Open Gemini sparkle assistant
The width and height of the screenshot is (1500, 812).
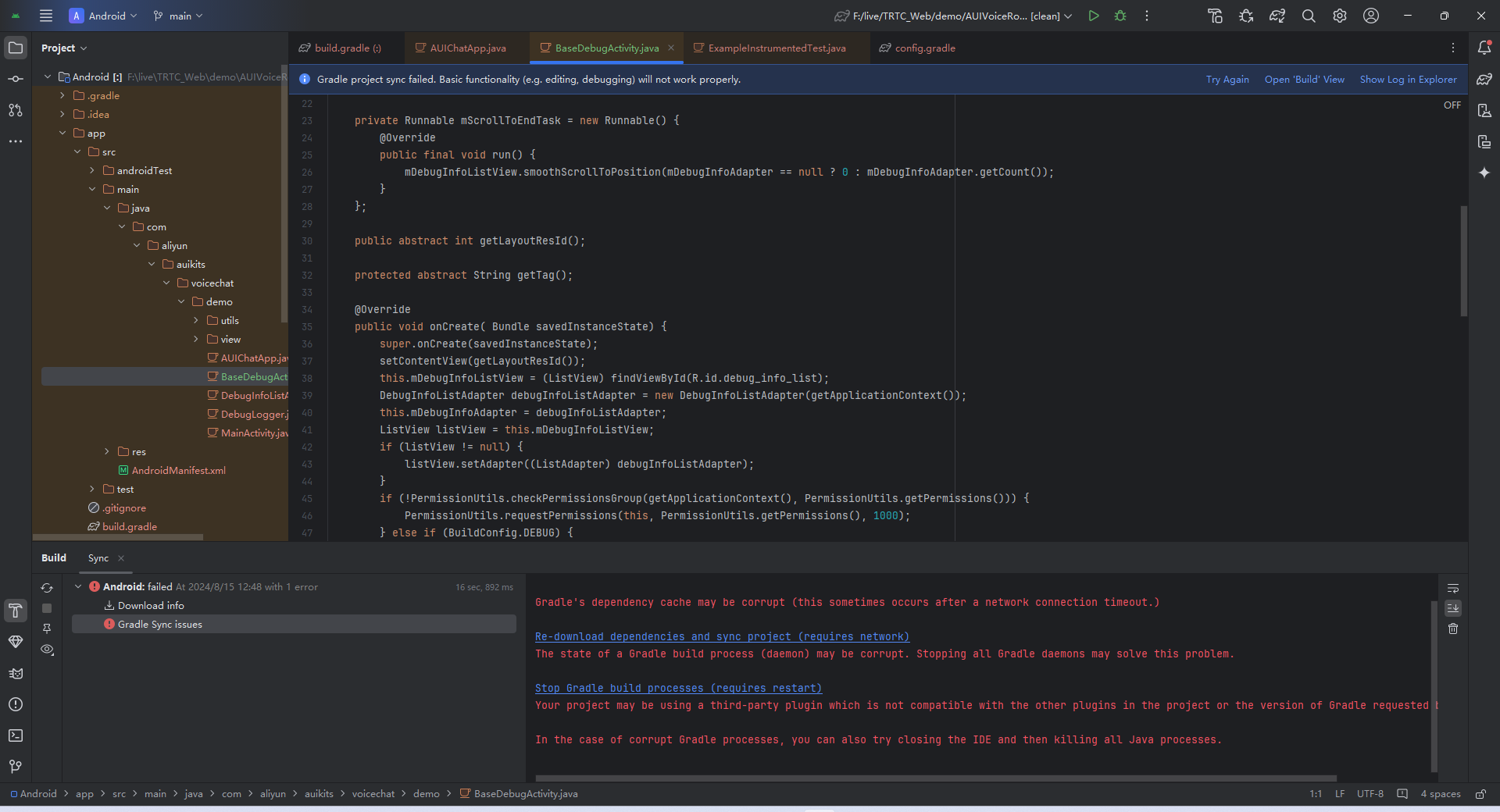(1484, 173)
